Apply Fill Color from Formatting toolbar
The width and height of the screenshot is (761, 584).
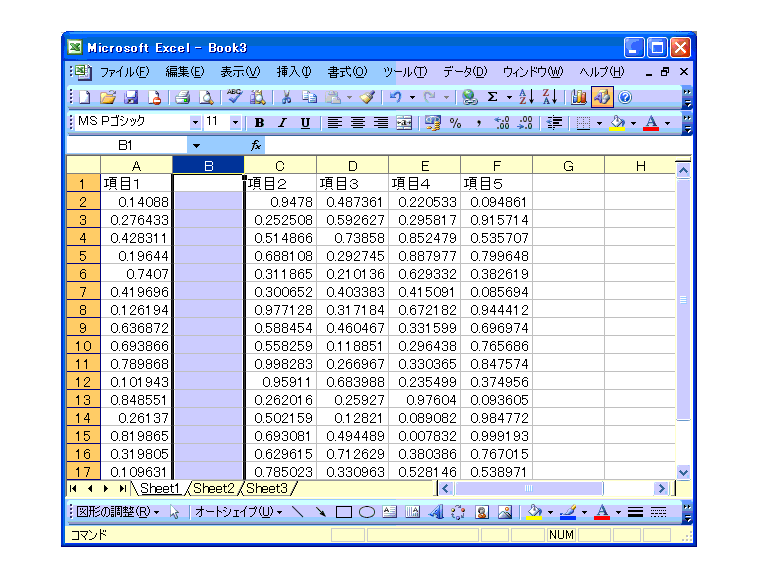click(617, 123)
